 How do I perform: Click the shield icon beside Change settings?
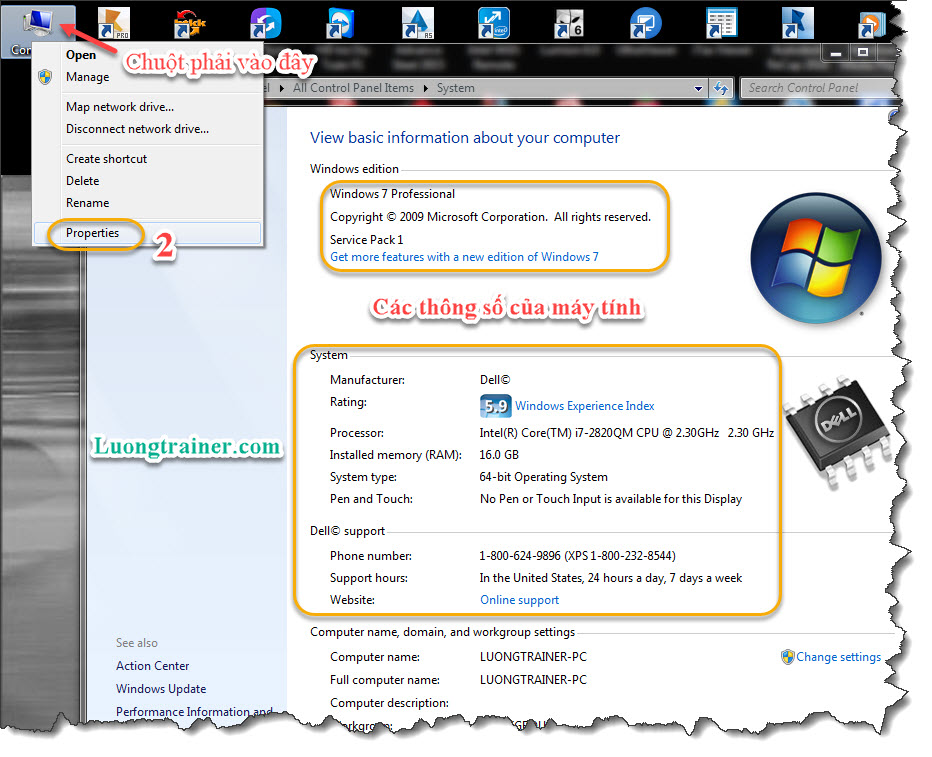tap(788, 657)
